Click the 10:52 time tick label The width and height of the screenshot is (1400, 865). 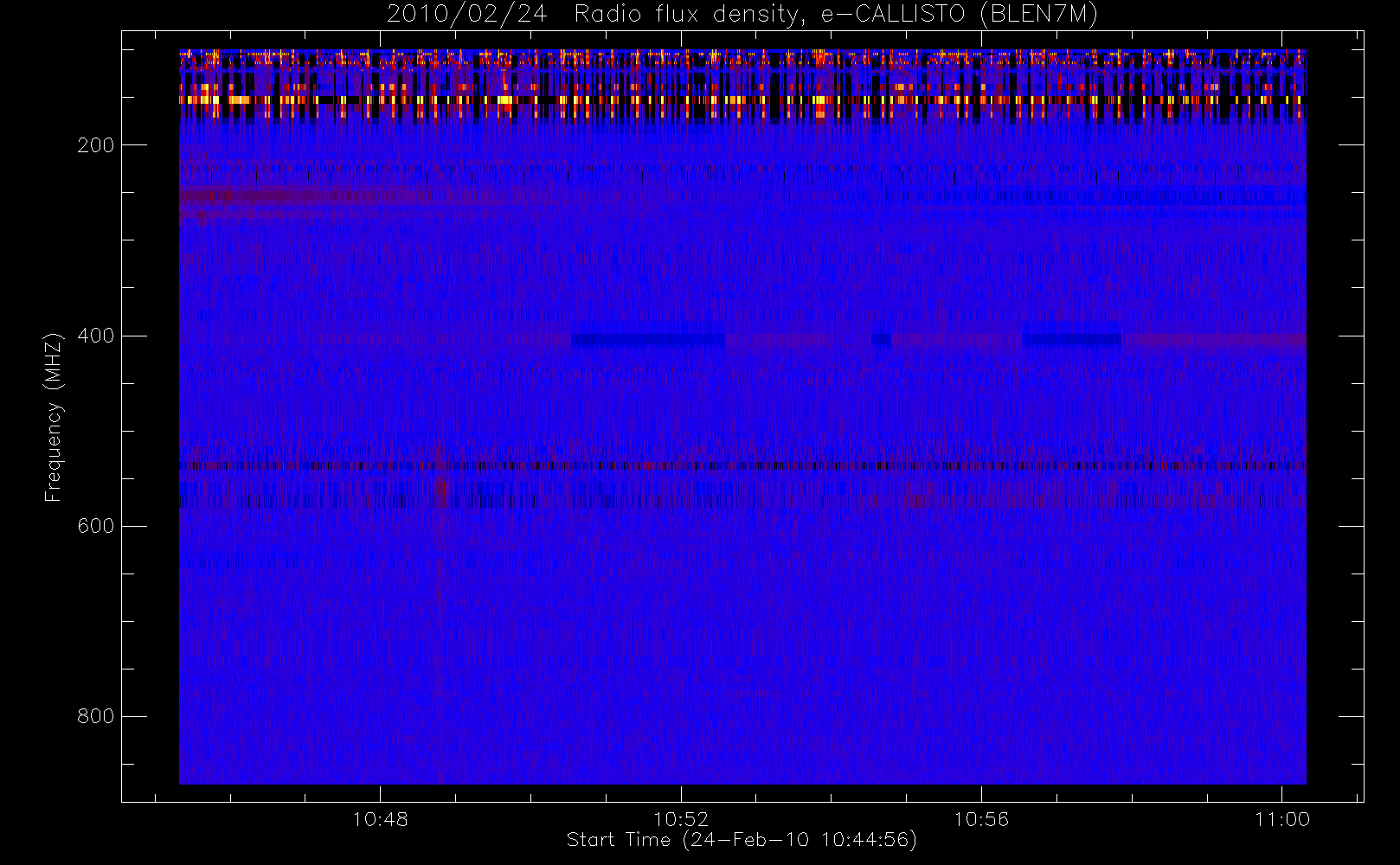click(x=681, y=819)
